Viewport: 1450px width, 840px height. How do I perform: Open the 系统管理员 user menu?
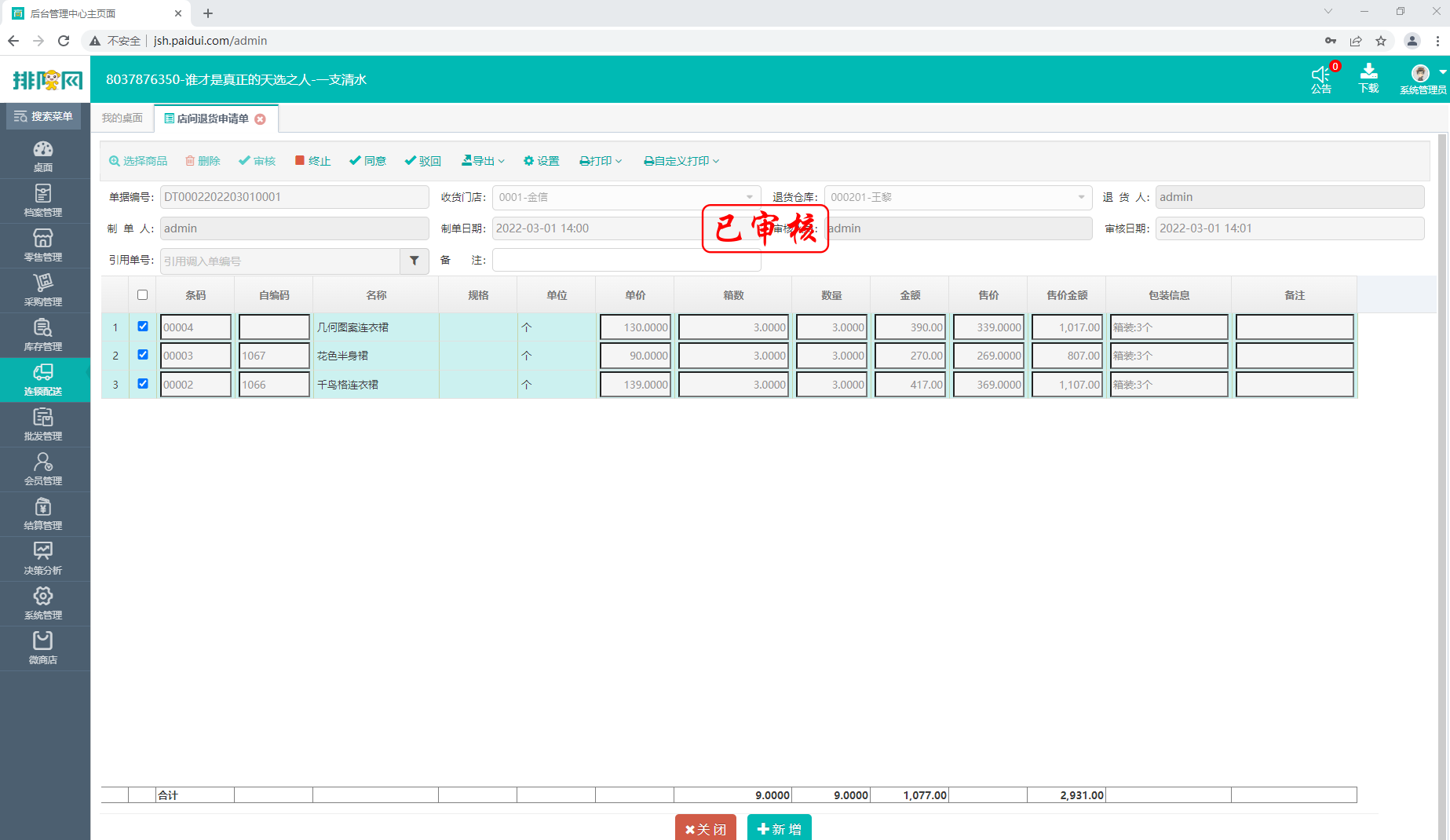[x=1423, y=79]
